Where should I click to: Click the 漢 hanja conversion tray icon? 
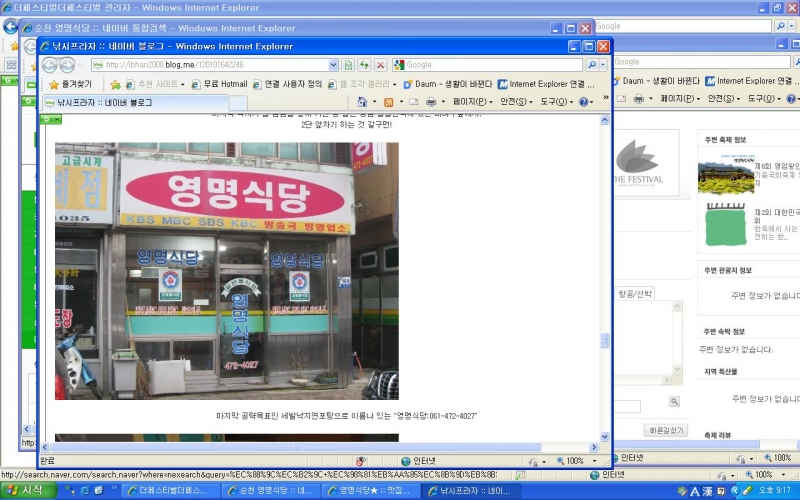(707, 491)
